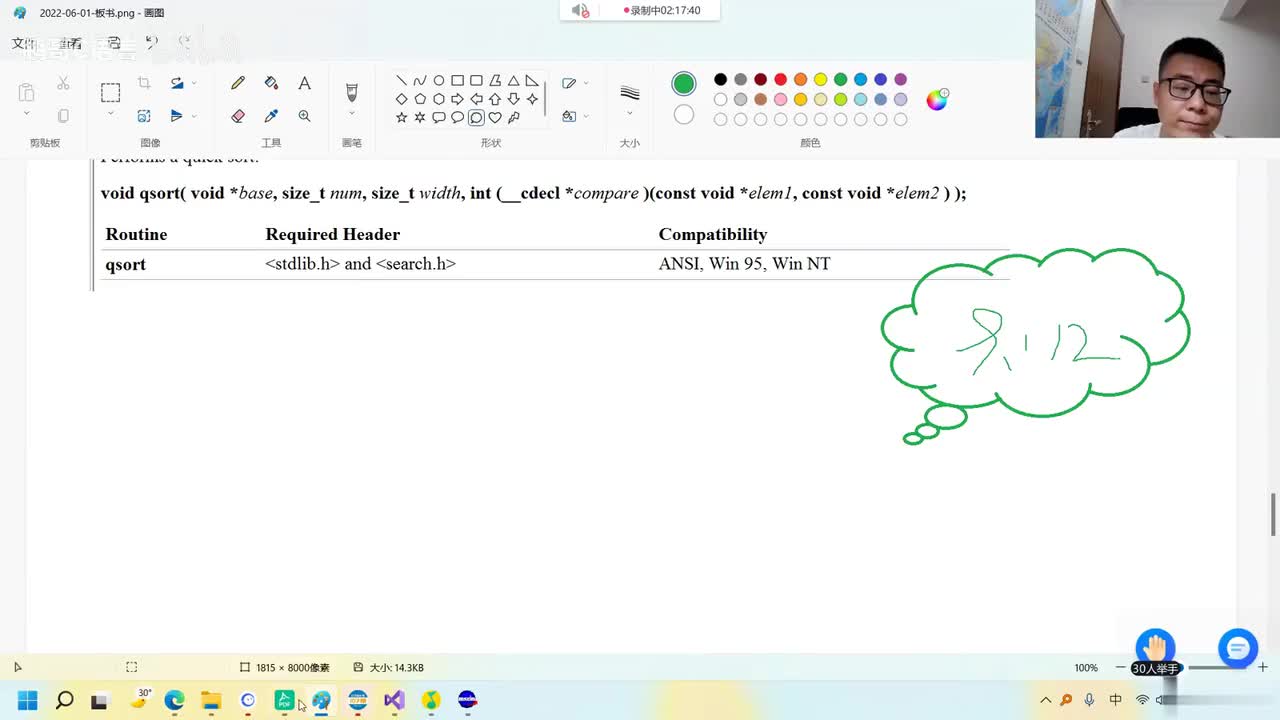Open the Windows Start menu
This screenshot has height=720, width=1280.
click(x=27, y=700)
